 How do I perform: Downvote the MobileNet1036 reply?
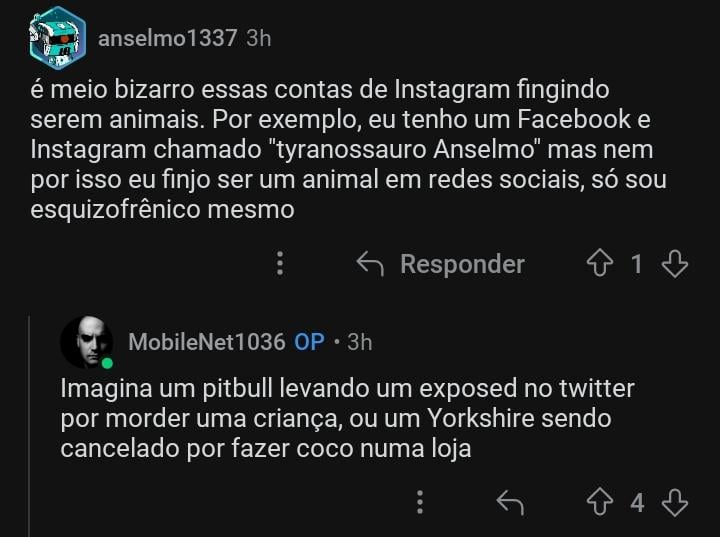pos(675,502)
